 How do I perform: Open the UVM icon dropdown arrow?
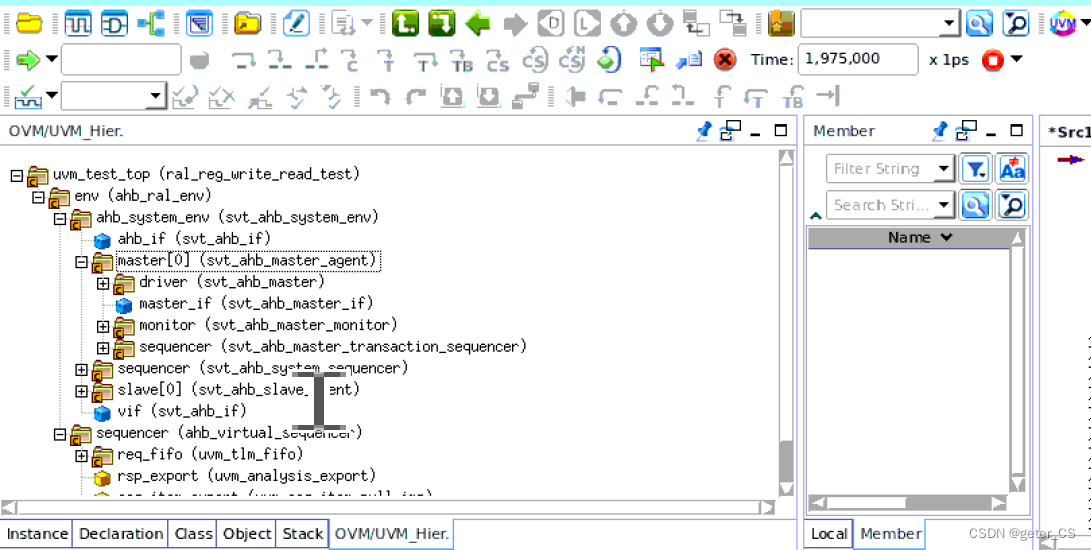(1083, 24)
